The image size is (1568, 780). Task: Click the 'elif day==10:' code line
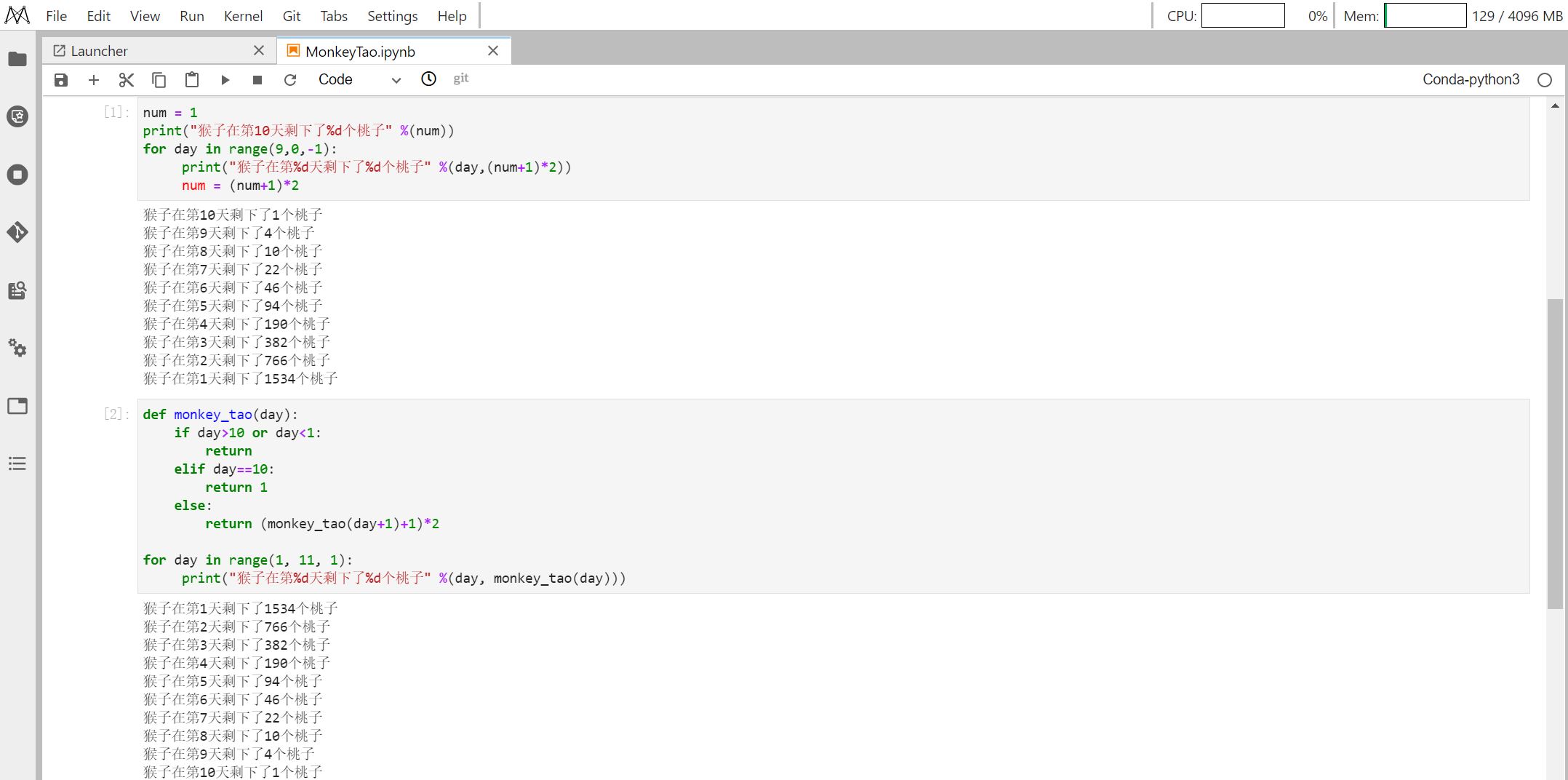click(224, 469)
